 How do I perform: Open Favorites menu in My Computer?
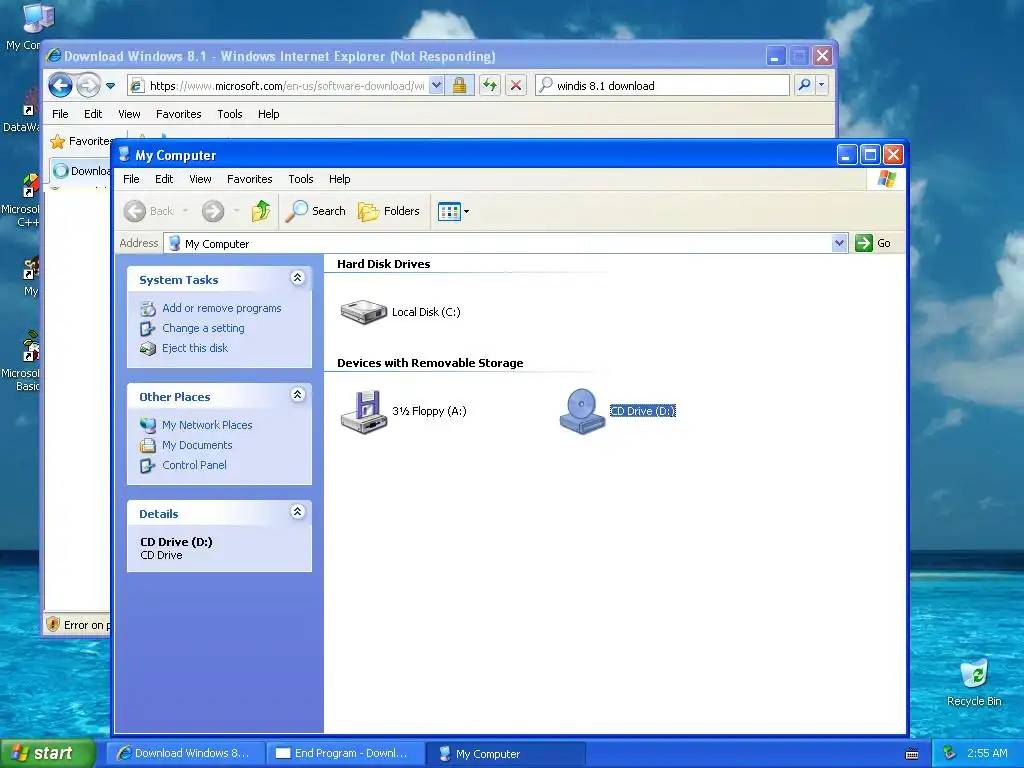[x=249, y=179]
